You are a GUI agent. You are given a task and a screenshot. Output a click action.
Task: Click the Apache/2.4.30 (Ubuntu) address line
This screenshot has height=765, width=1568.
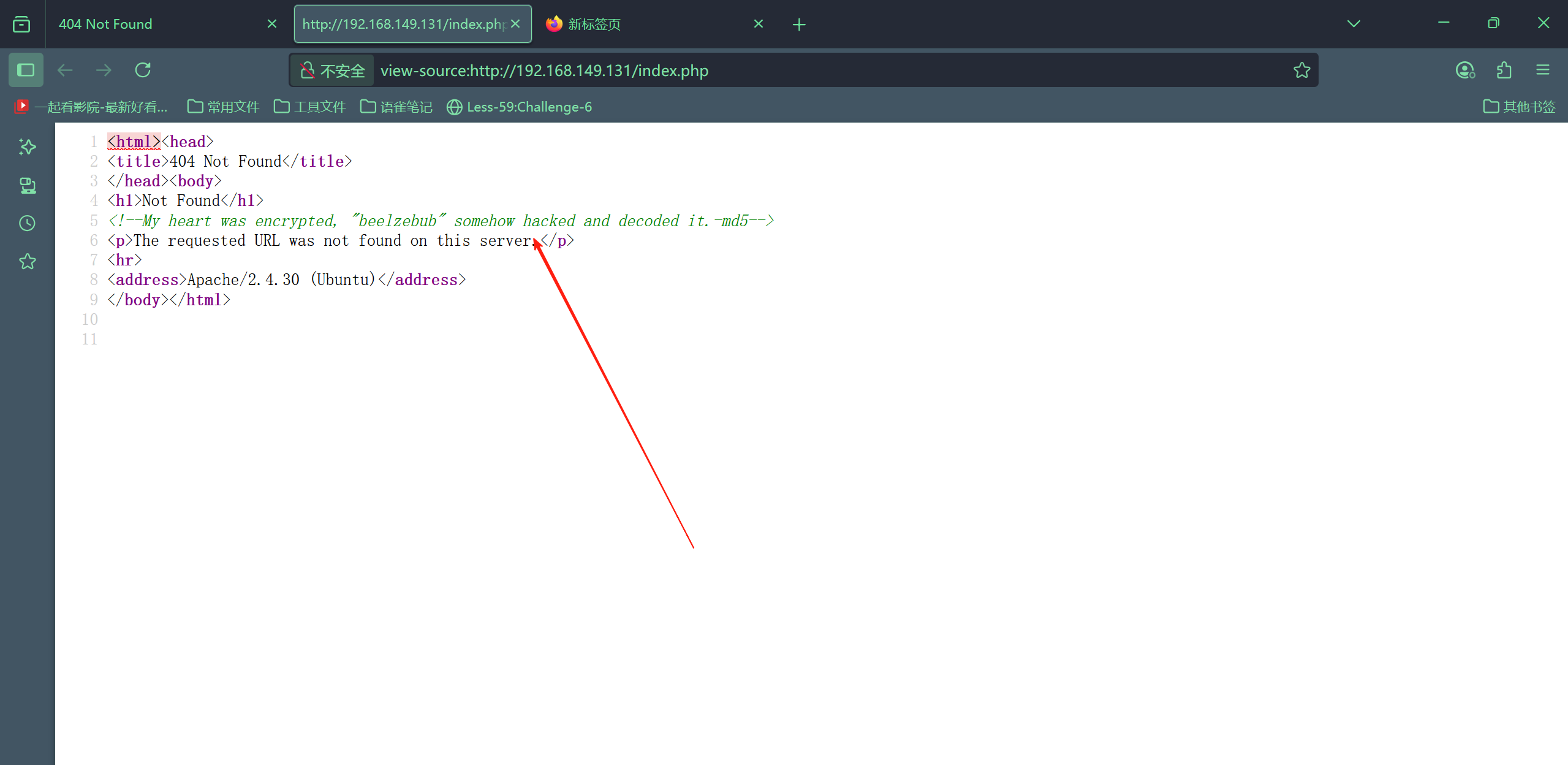coord(287,280)
